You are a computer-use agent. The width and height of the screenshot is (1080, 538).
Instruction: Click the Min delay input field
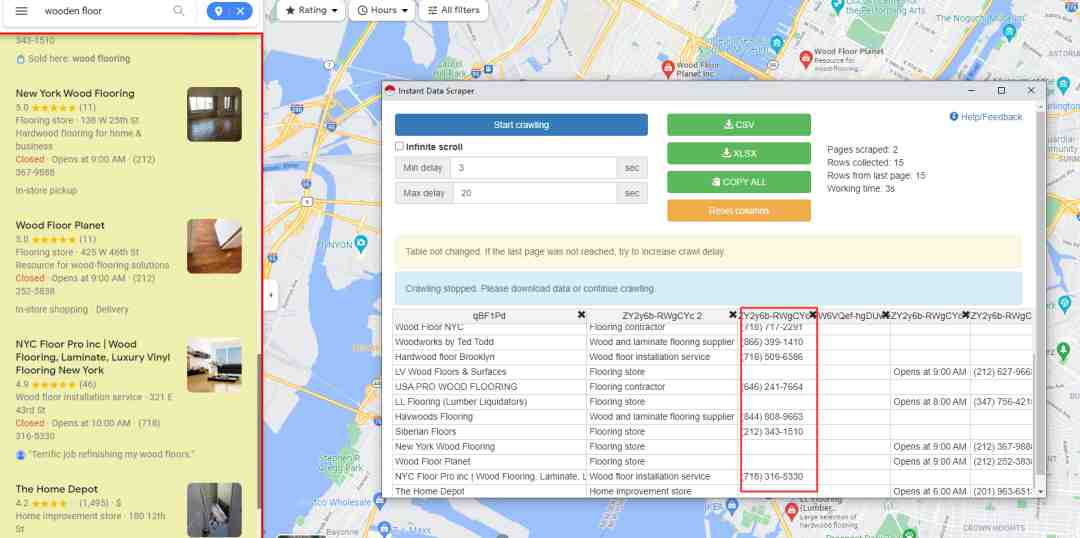[x=533, y=168]
